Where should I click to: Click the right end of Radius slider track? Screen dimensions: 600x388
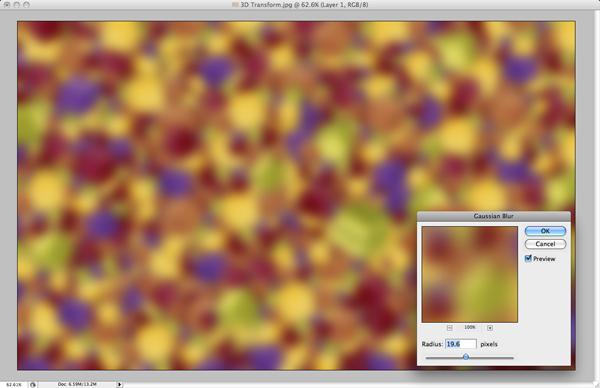click(512, 358)
